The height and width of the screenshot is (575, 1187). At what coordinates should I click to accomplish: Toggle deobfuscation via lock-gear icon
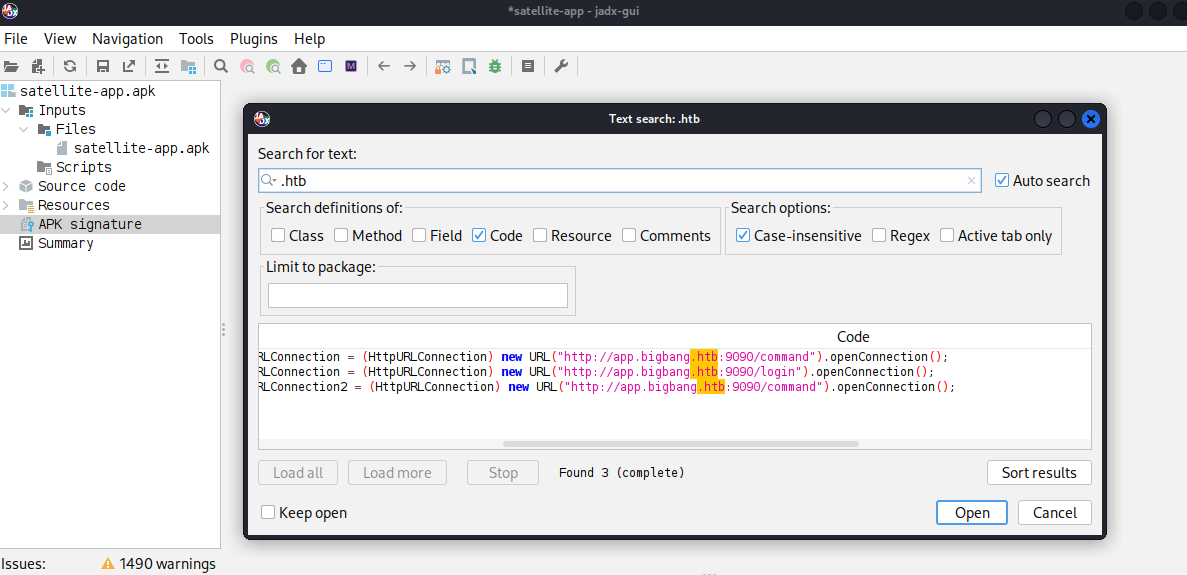(443, 67)
